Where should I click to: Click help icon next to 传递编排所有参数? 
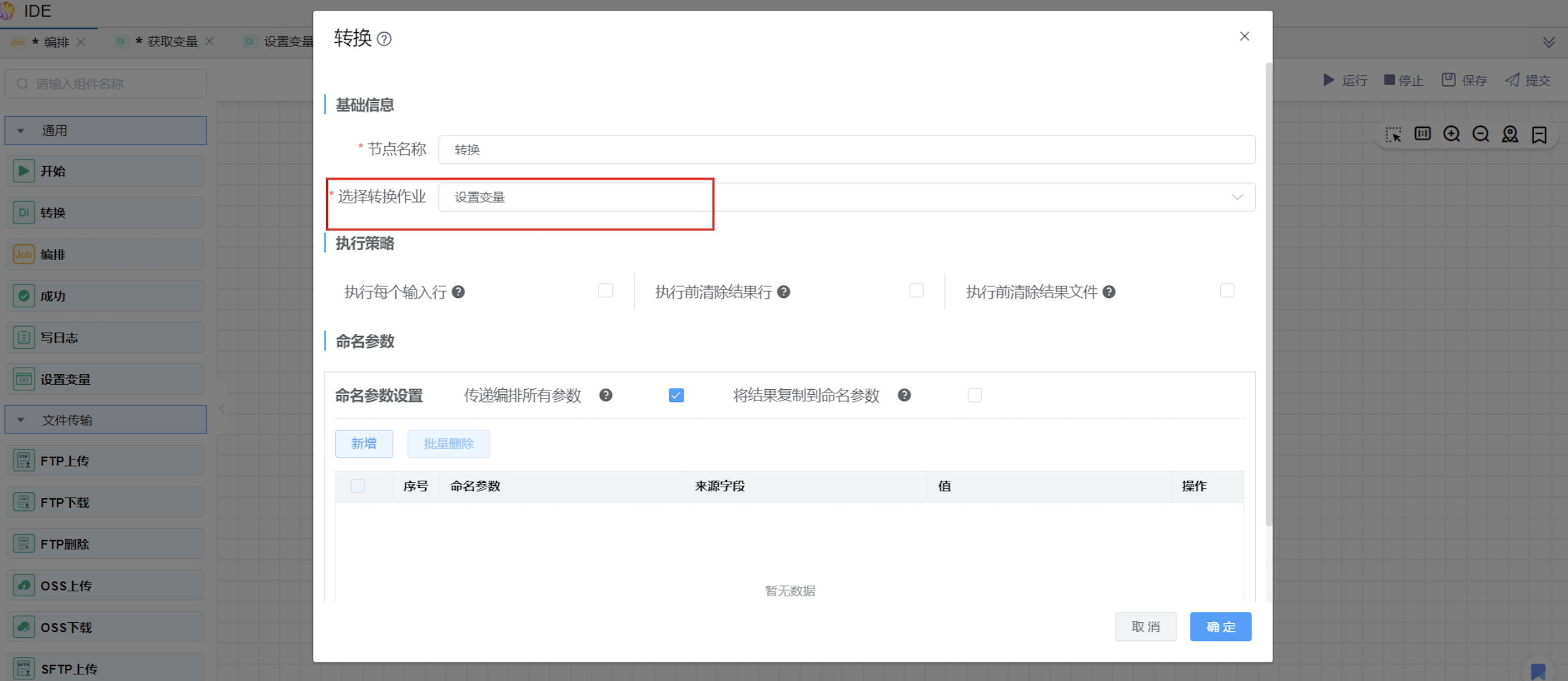click(x=605, y=395)
